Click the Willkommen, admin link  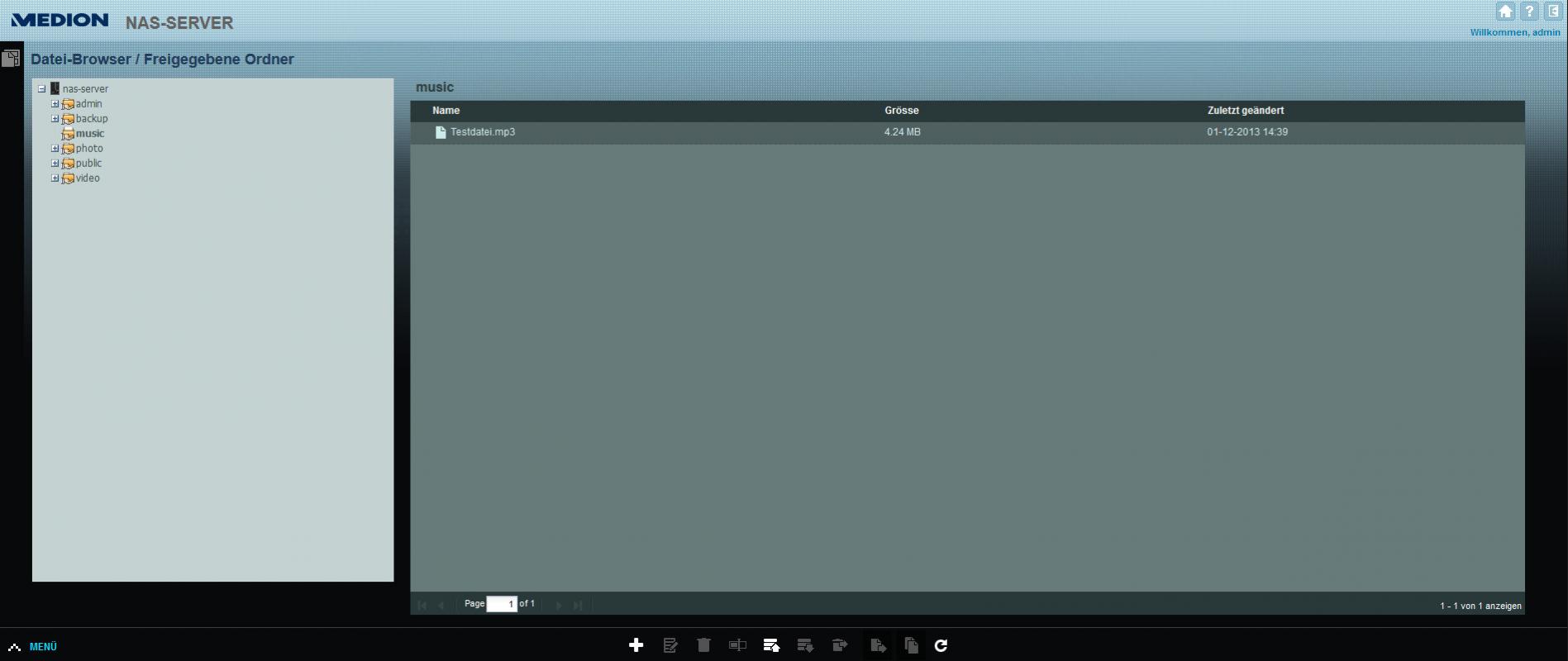point(1514,32)
